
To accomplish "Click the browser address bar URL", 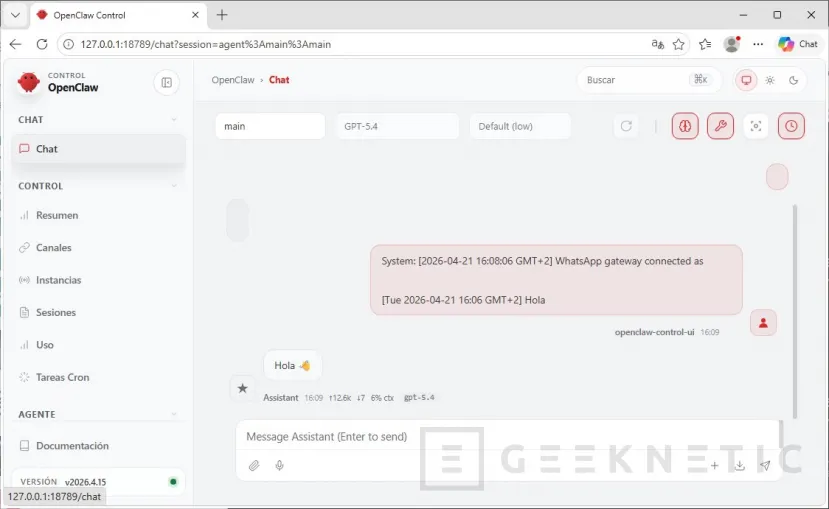I will [206, 44].
